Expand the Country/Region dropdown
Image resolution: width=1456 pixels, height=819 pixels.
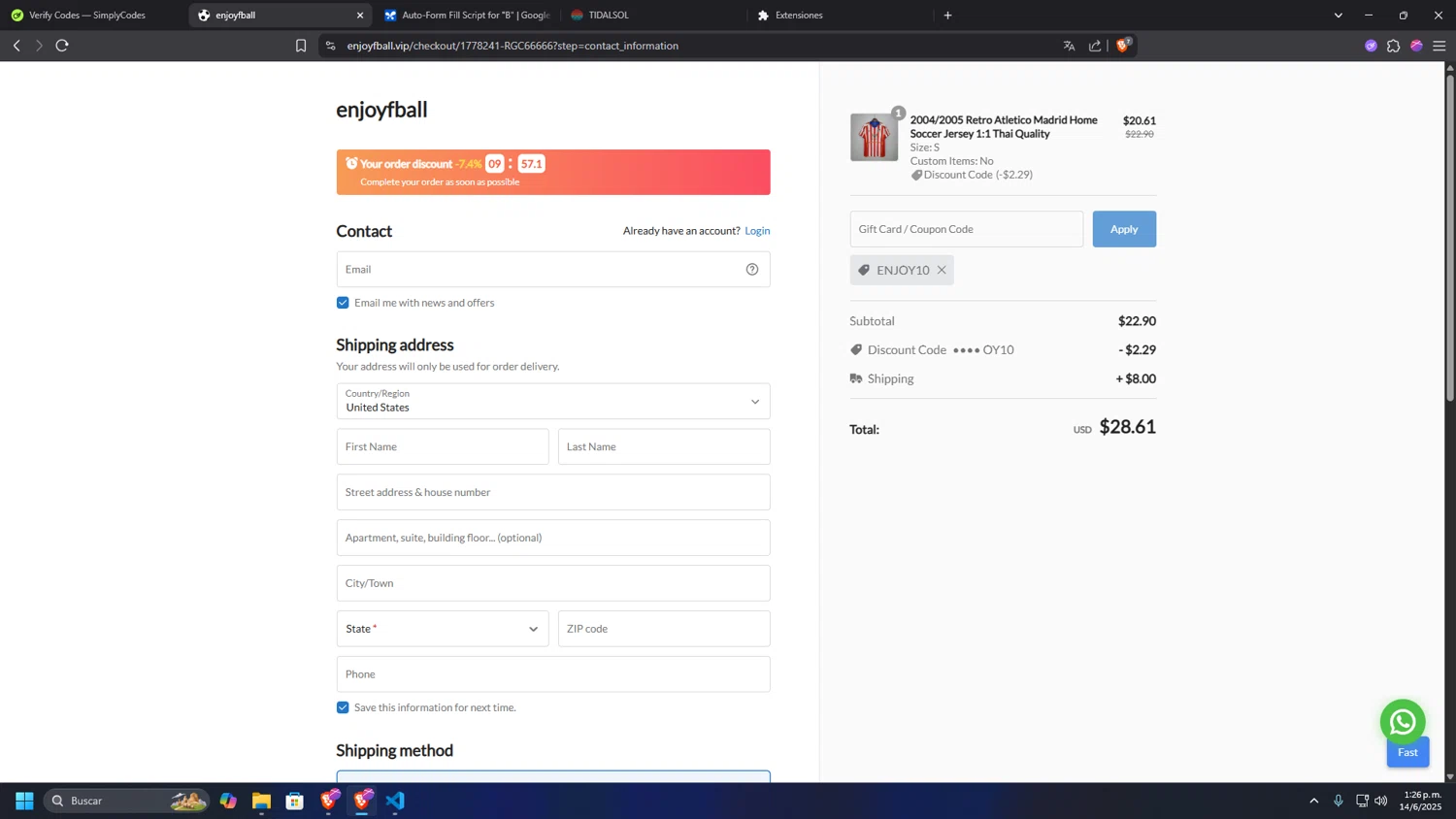point(553,402)
